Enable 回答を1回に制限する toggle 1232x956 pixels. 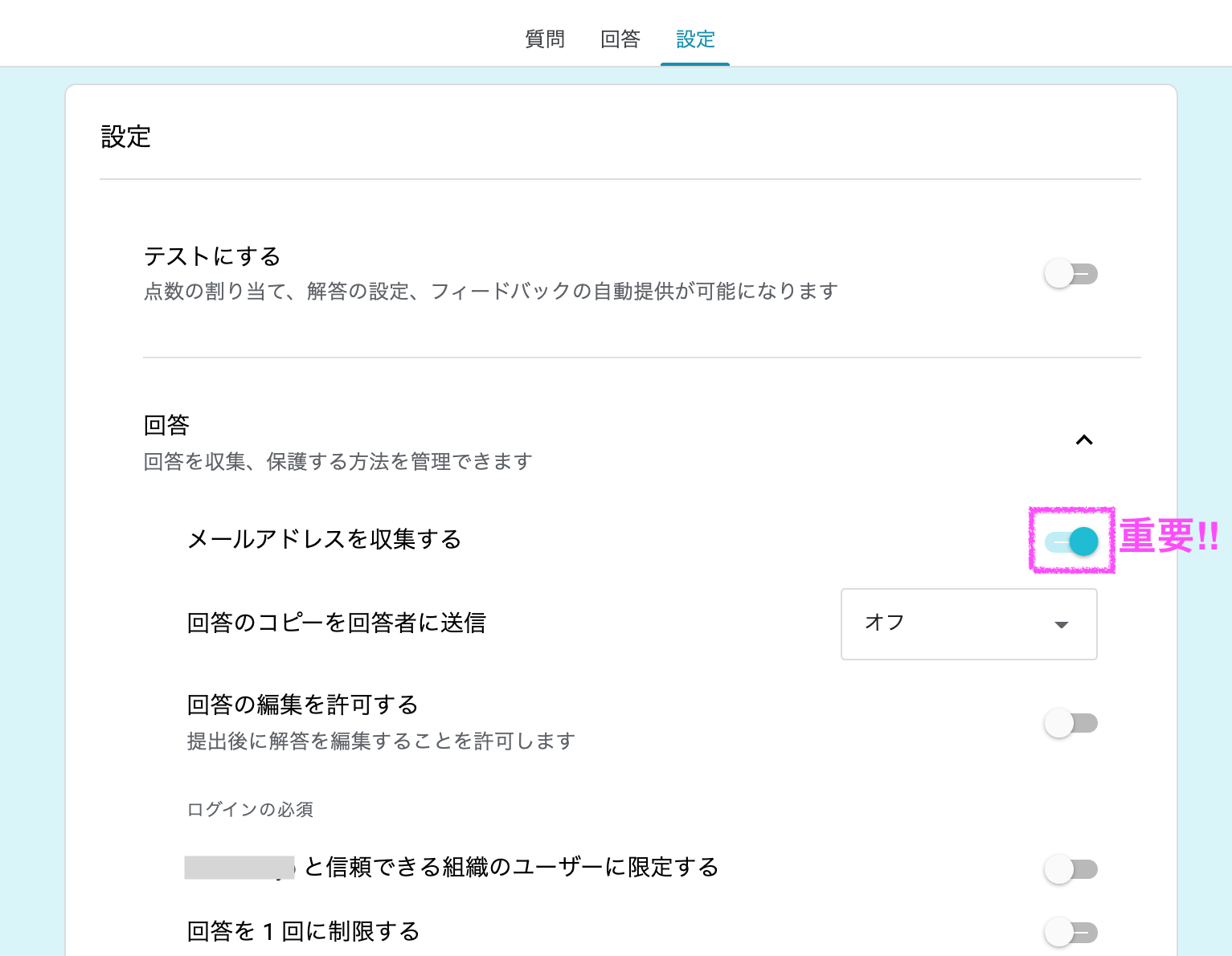(1070, 932)
